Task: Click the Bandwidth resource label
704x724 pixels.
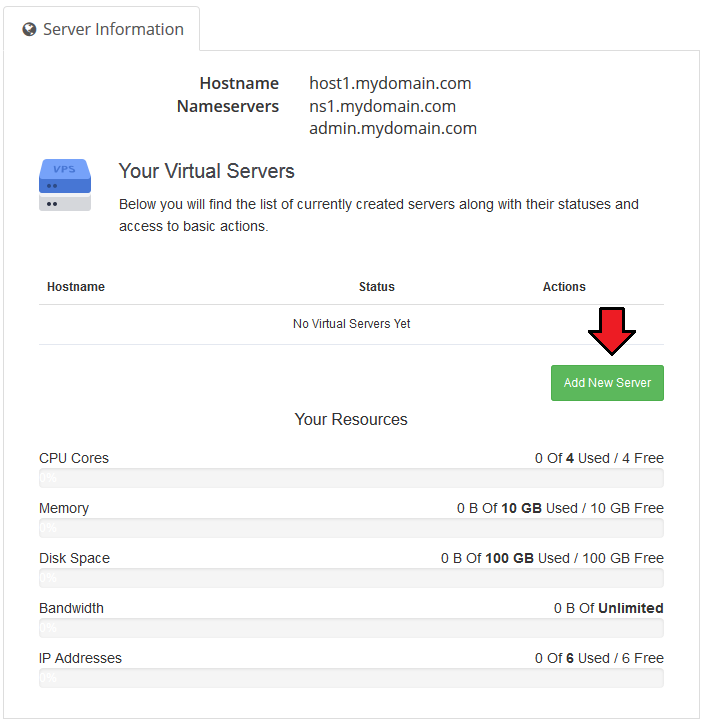Action: point(71,608)
